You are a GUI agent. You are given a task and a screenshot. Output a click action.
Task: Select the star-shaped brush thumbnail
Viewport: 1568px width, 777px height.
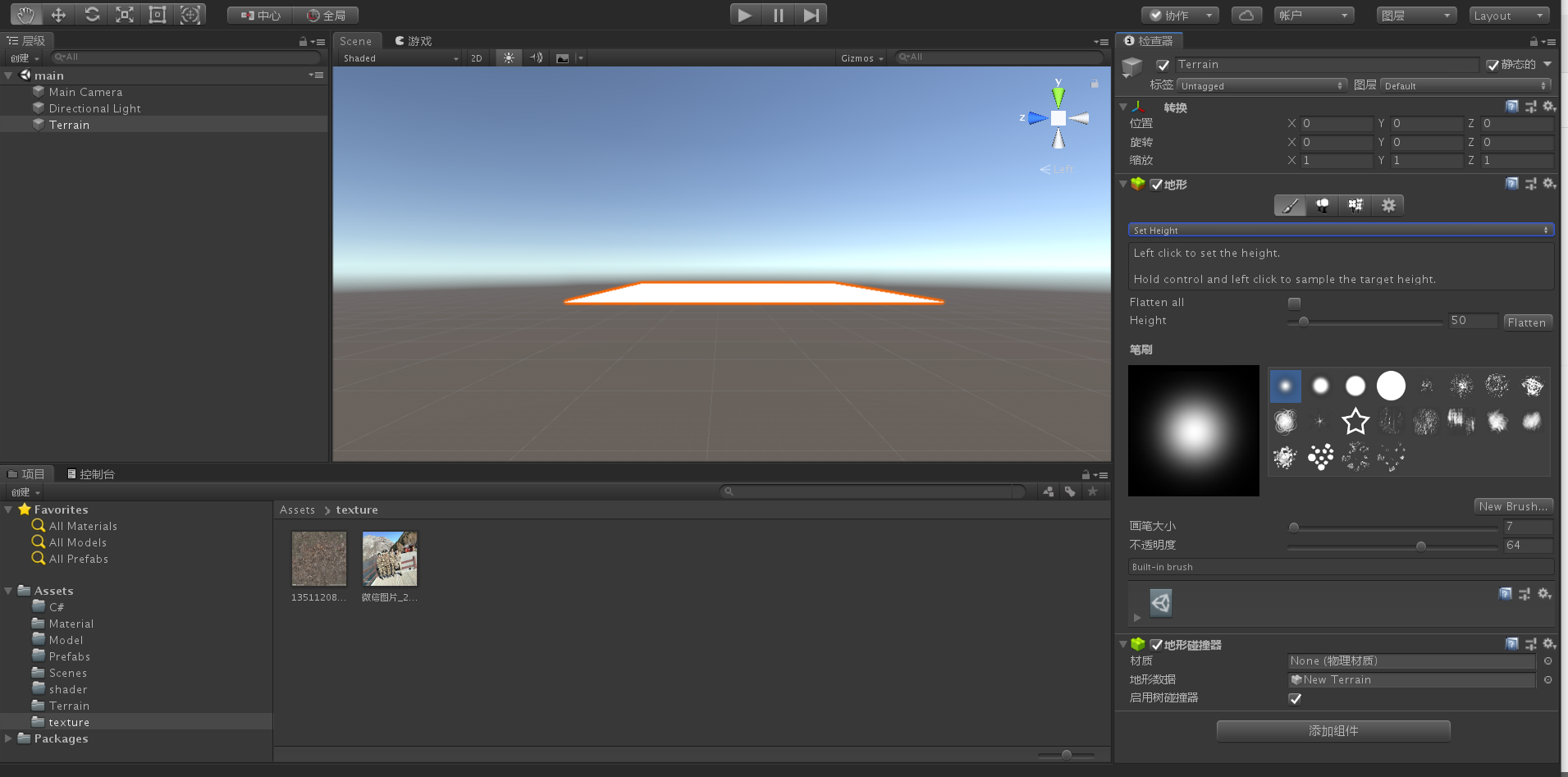point(1355,421)
